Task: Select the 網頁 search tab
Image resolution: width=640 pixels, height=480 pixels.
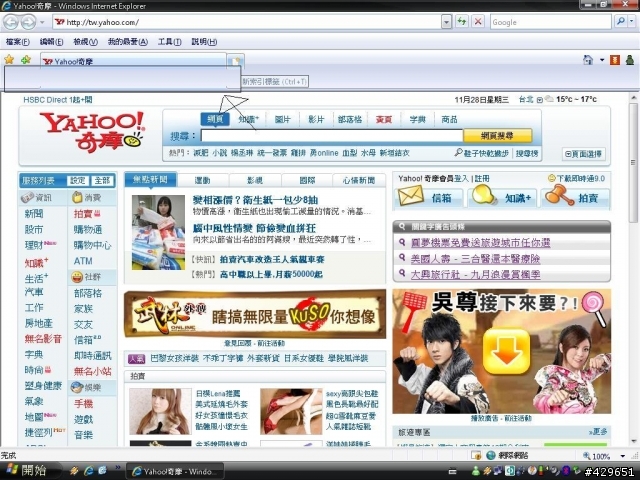Action: [215, 119]
